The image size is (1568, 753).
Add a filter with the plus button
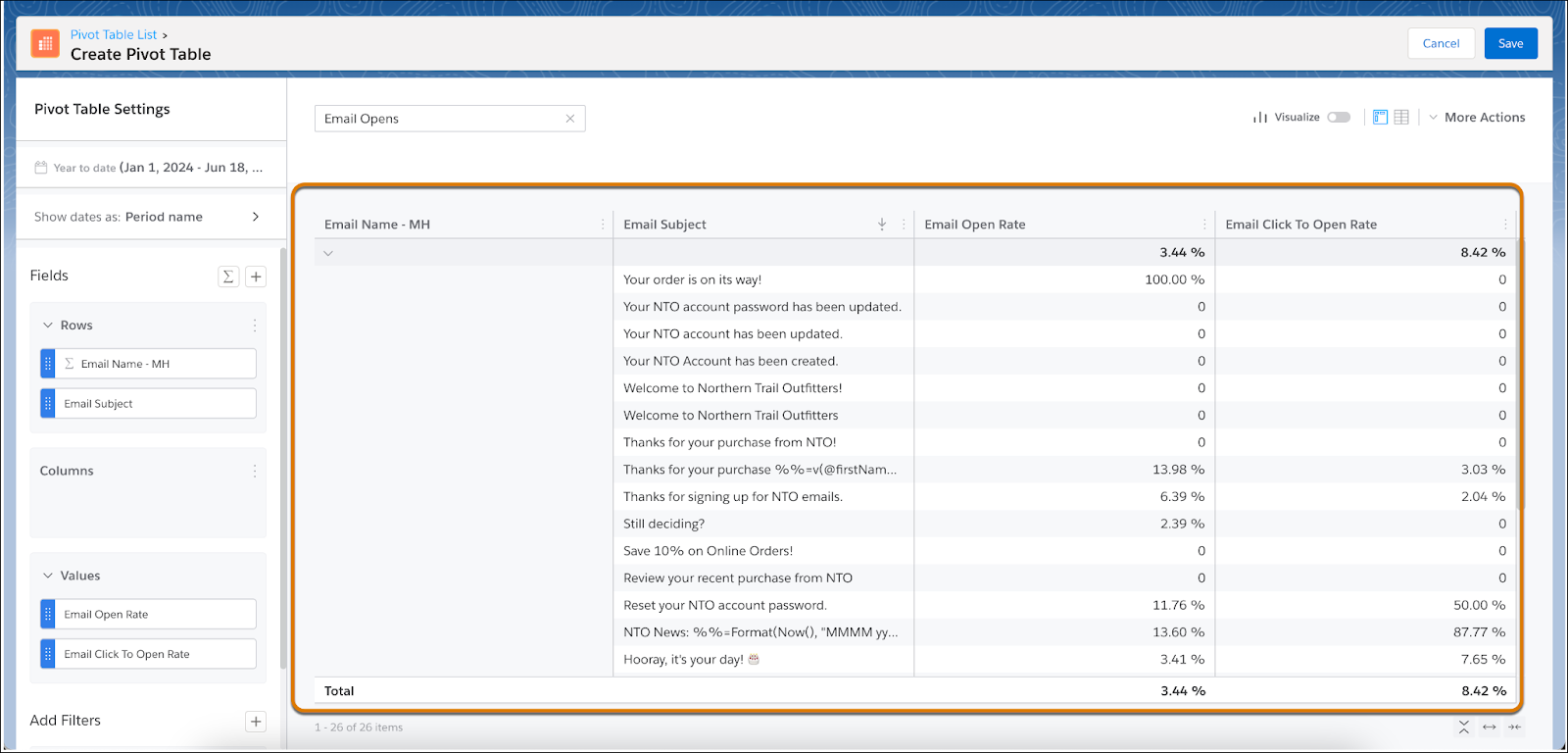[256, 722]
